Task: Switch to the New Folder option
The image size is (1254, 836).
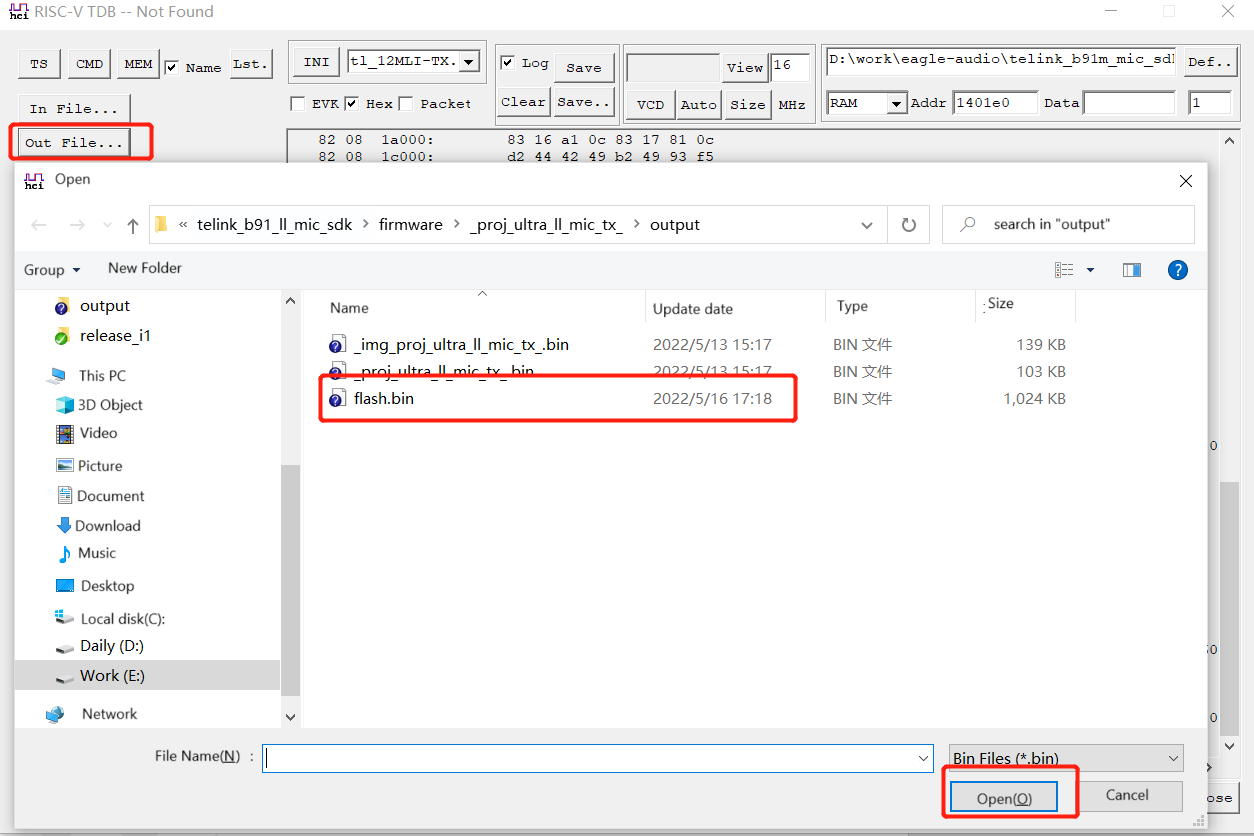Action: pyautogui.click(x=144, y=268)
